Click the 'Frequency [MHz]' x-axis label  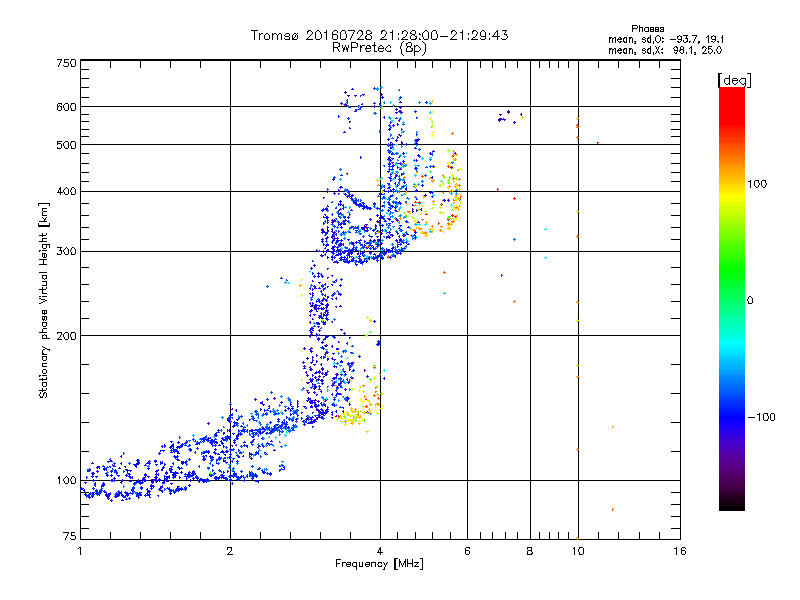coord(379,564)
